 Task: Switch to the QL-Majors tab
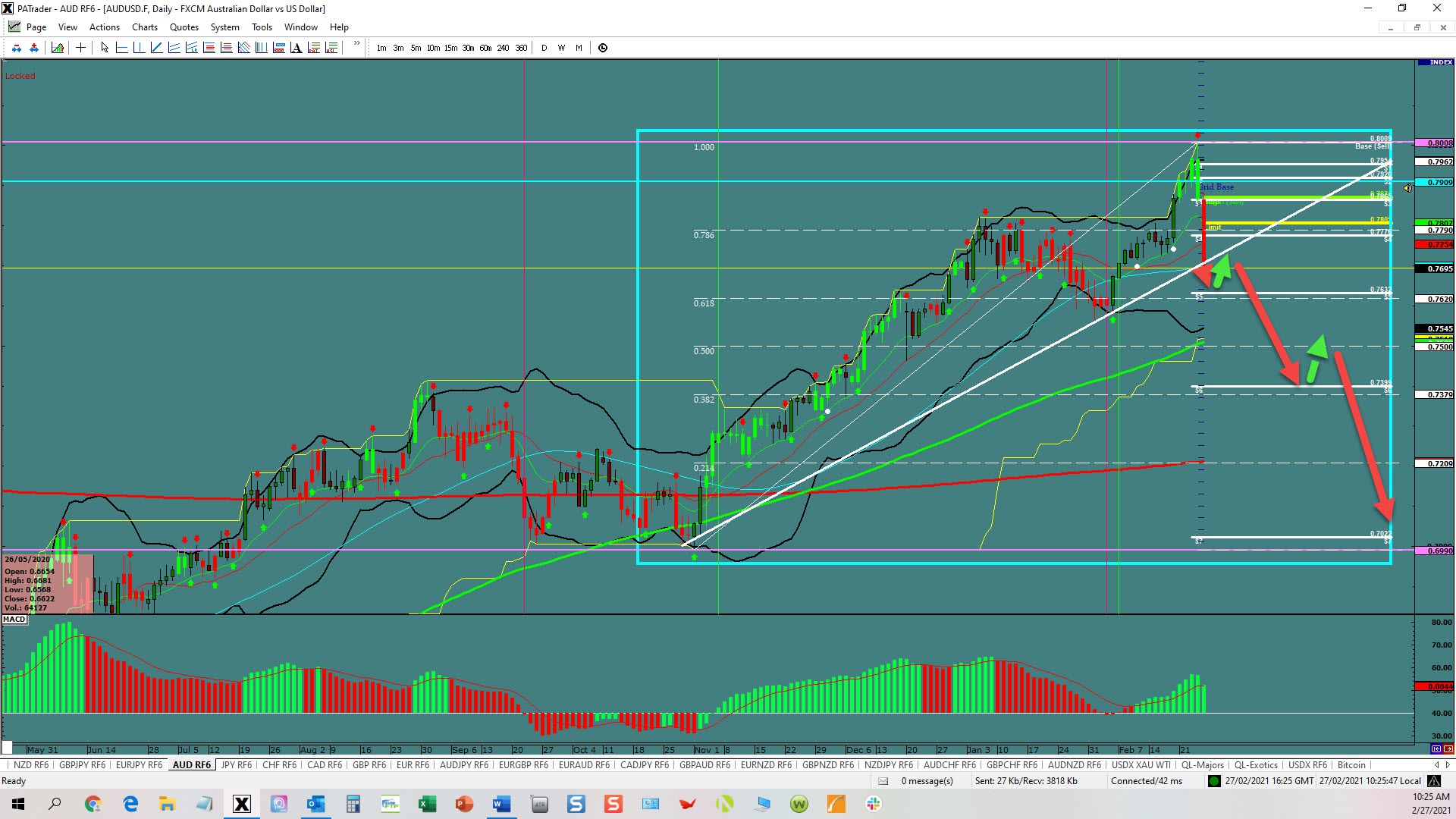[x=1203, y=765]
